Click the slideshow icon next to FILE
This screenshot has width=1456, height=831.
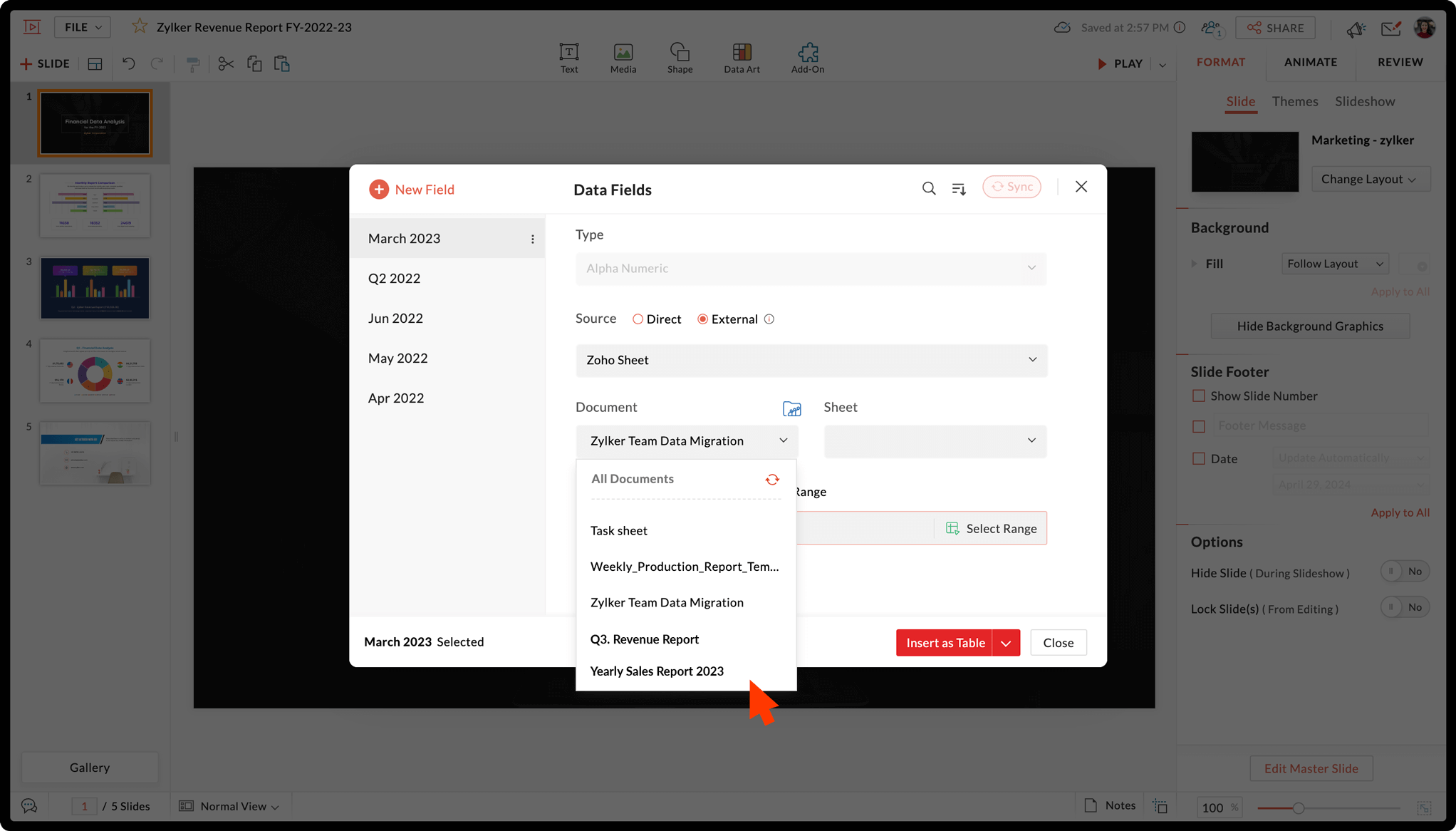click(32, 27)
